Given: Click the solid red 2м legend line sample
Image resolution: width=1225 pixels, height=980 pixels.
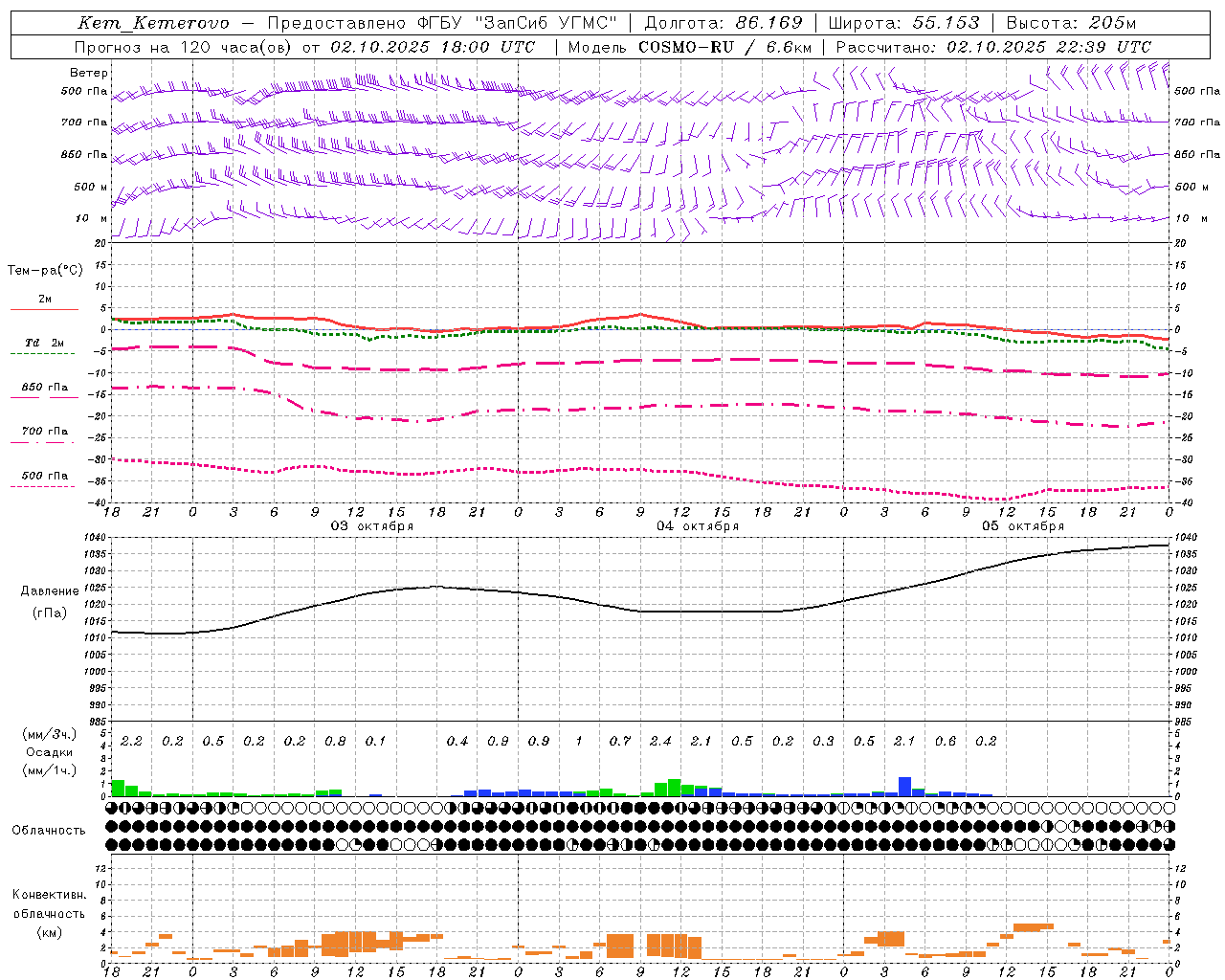Looking at the screenshot, I should point(44,310).
